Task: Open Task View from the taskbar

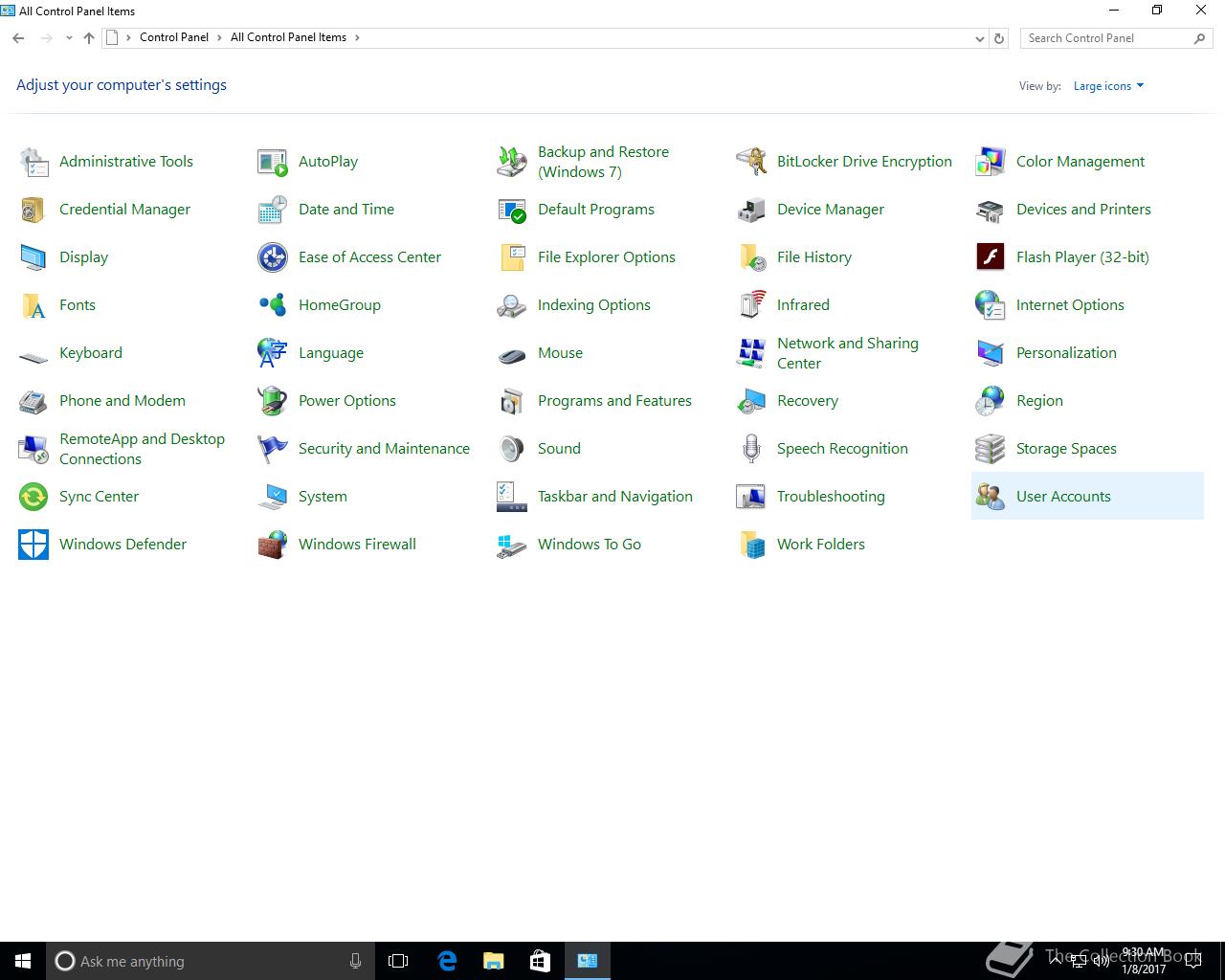Action: 398,961
